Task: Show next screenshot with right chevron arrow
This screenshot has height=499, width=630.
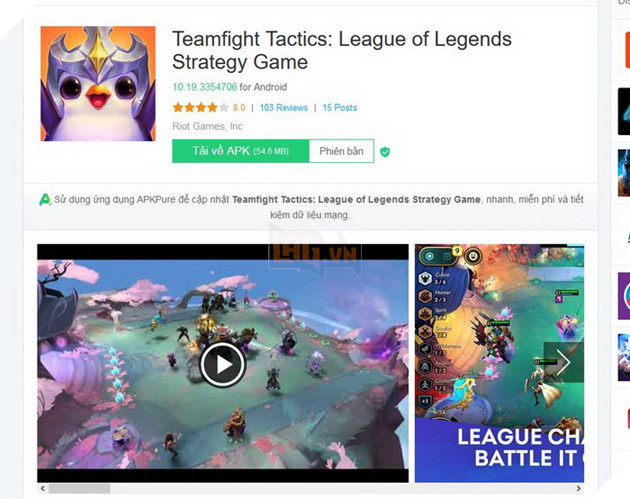Action: coord(563,362)
